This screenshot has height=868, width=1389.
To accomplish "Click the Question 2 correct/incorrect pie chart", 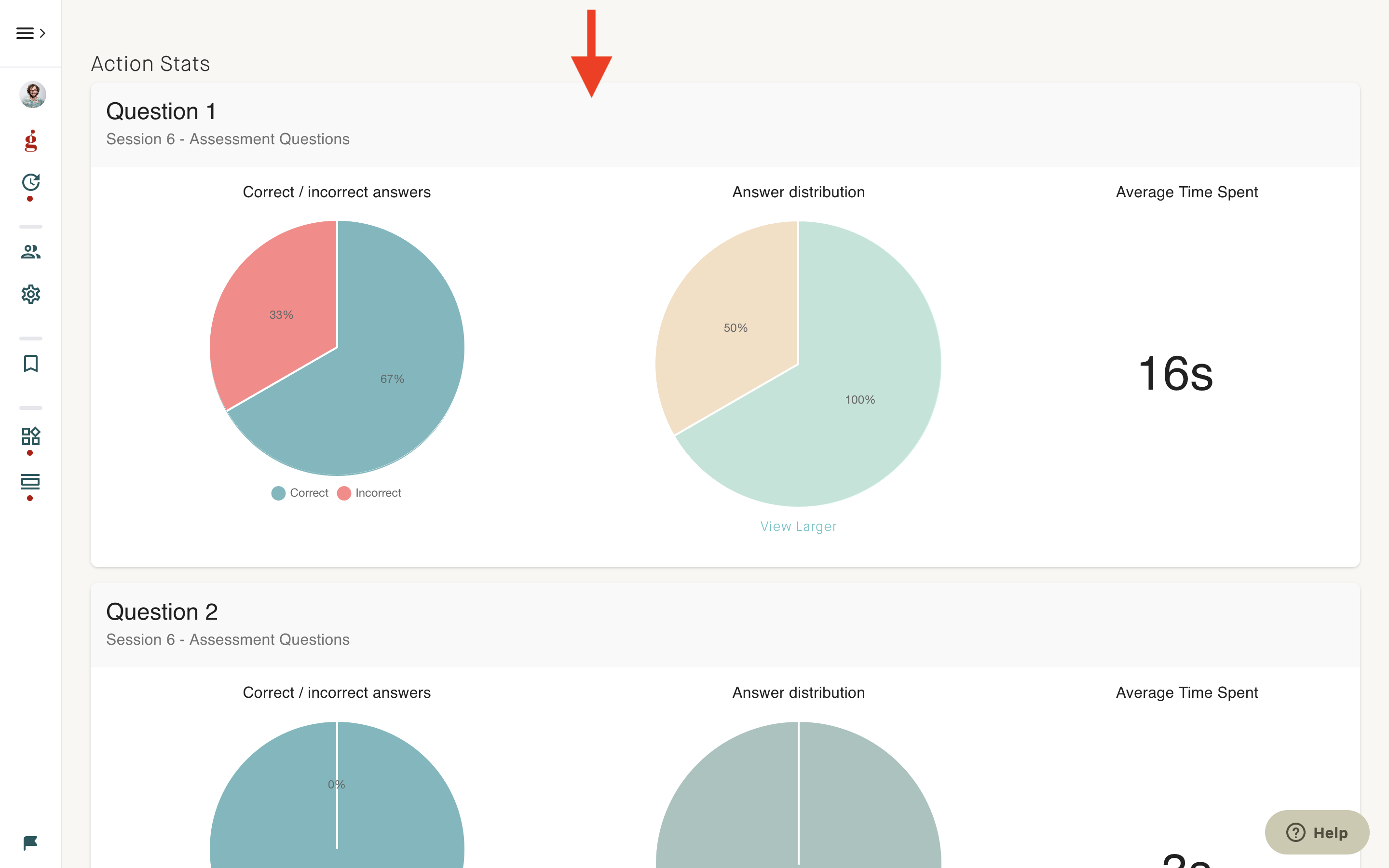I will 337,795.
